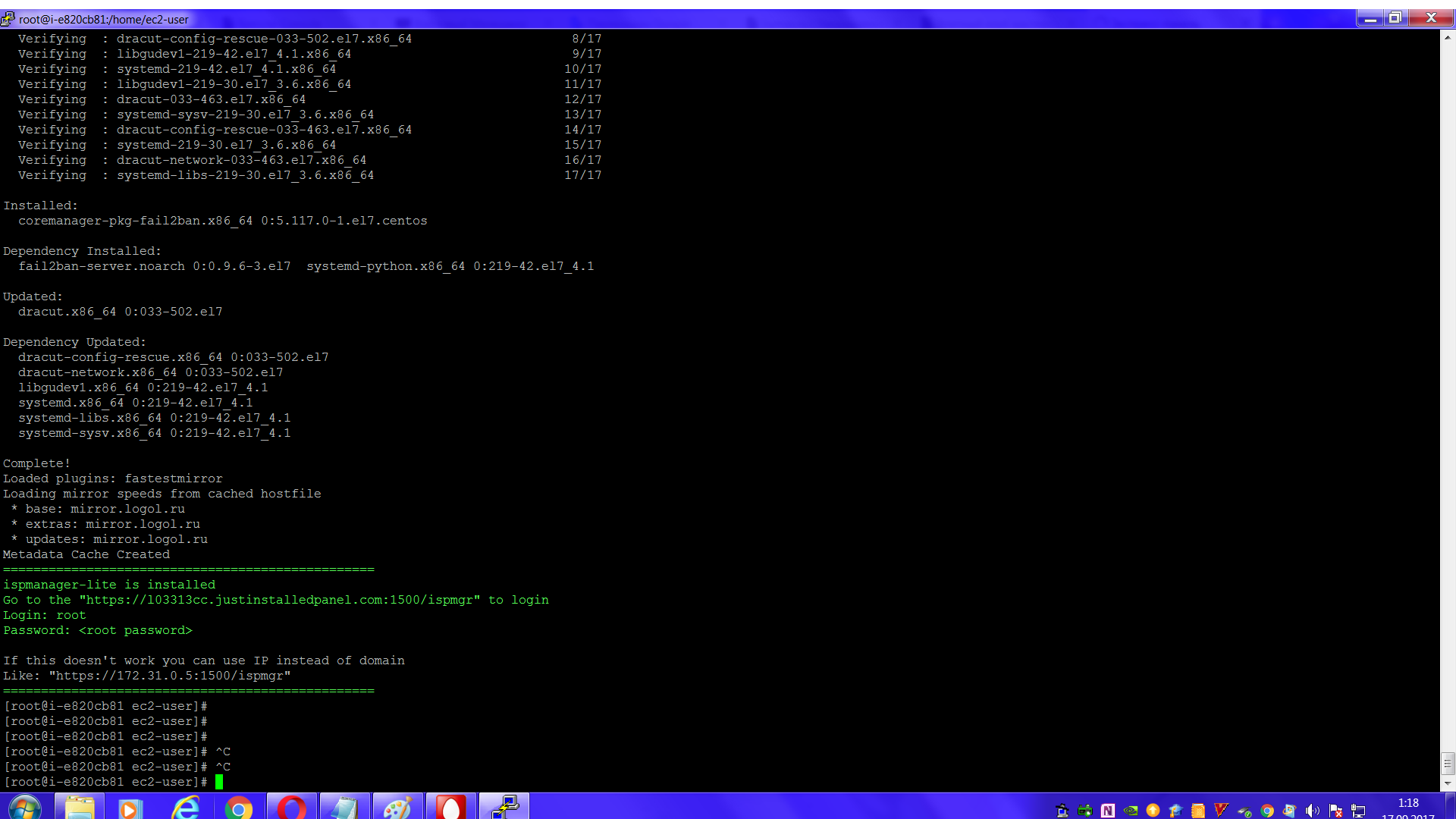Switch to Opera browser in taskbar
This screenshot has height=819, width=1456.
coord(291,807)
